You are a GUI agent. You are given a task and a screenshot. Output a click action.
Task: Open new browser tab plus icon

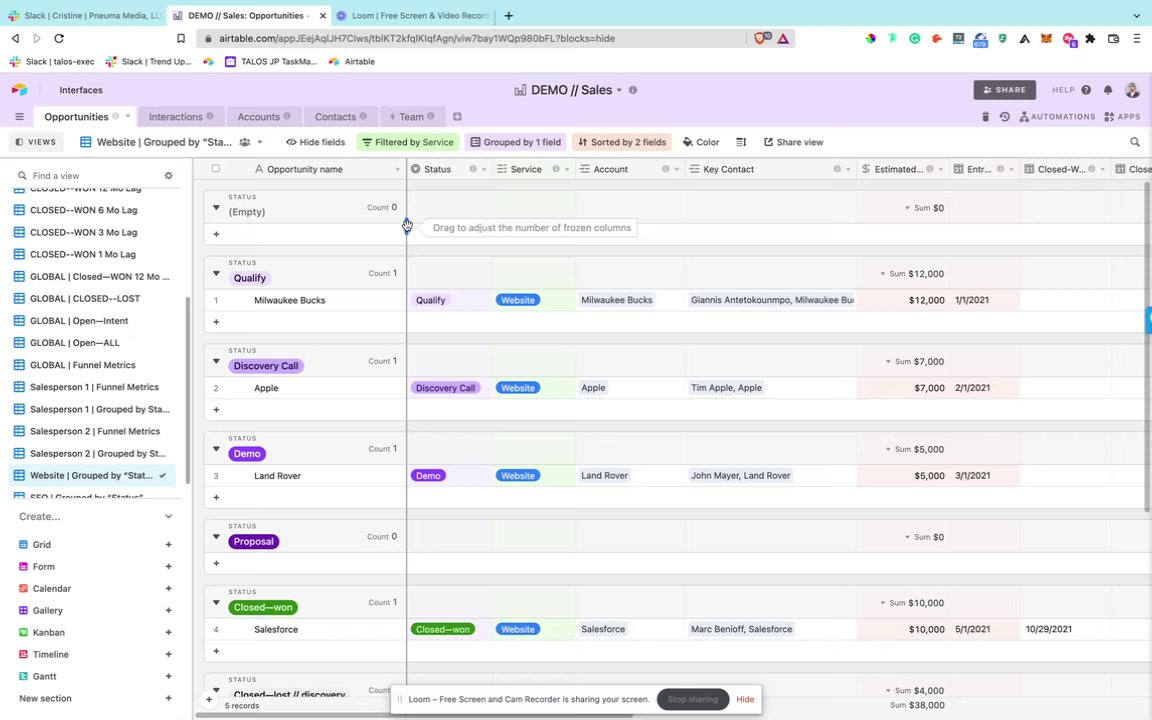point(508,15)
